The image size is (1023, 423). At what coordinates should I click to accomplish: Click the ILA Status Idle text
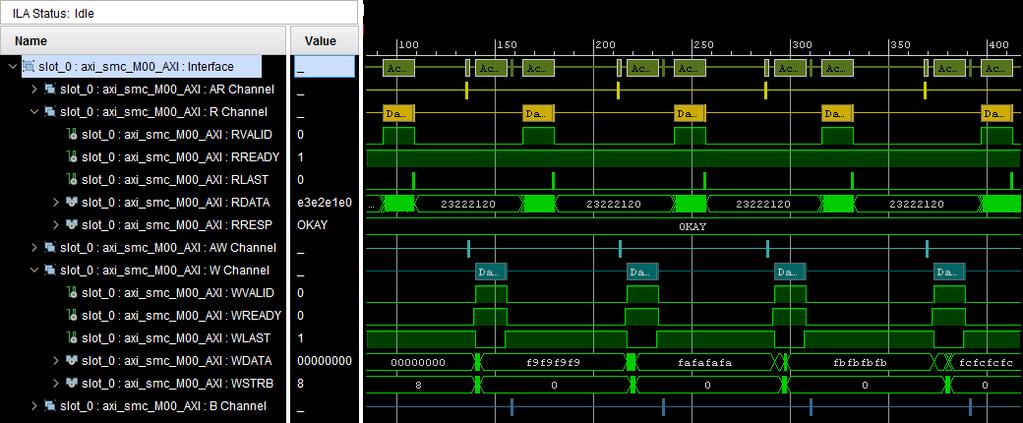coord(53,12)
